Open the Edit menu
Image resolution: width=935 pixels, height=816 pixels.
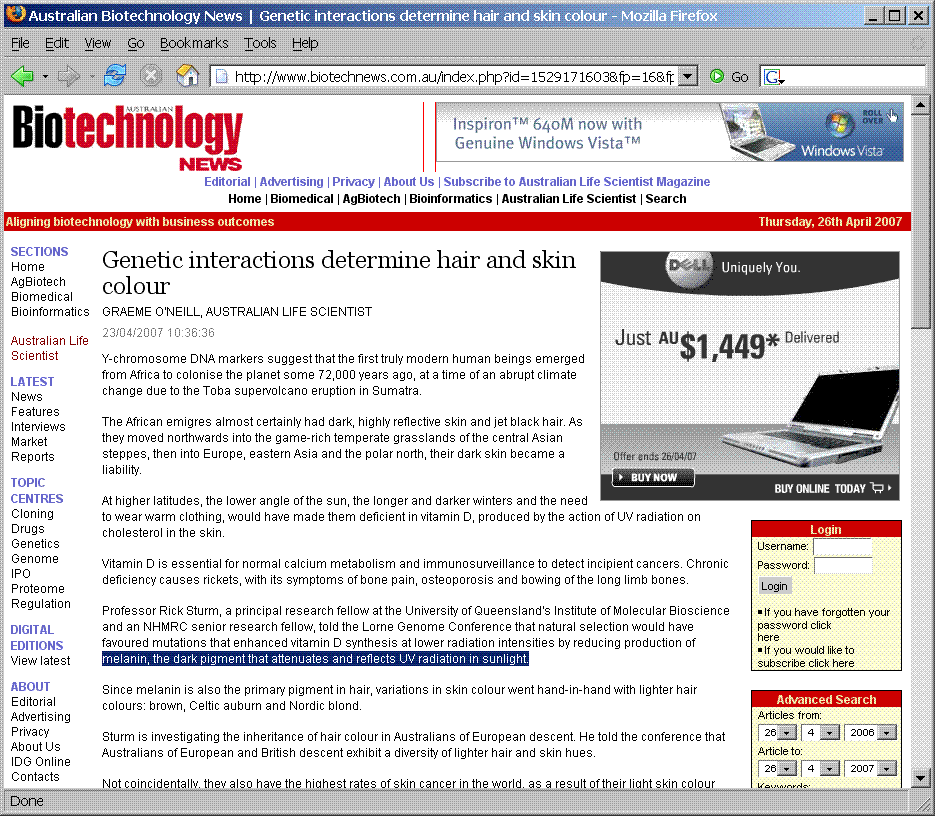[x=57, y=43]
